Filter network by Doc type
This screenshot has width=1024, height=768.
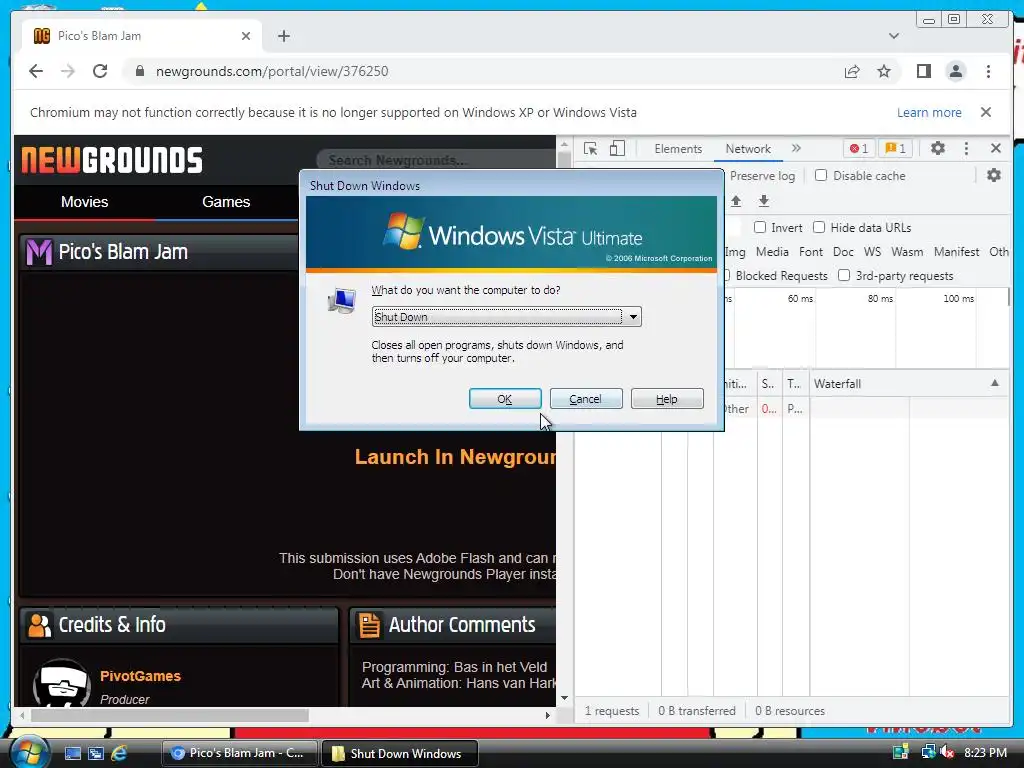pyautogui.click(x=842, y=251)
